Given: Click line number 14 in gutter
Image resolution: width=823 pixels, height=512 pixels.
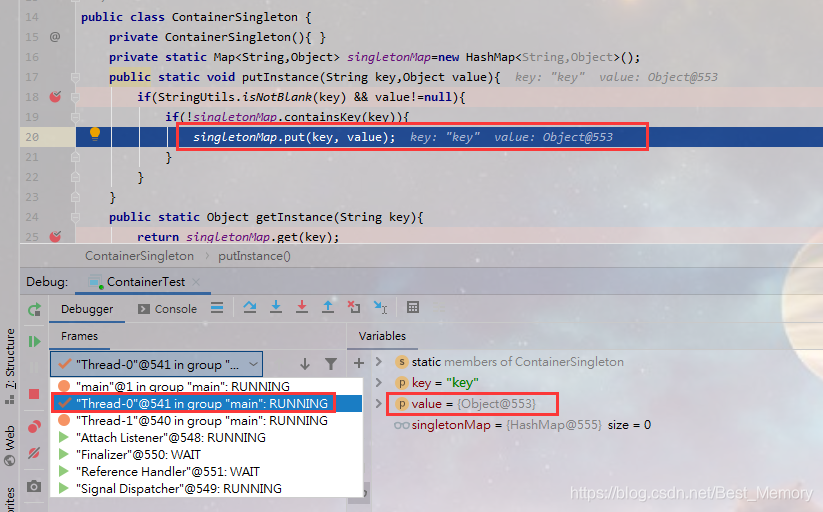Looking at the screenshot, I should coord(32,17).
